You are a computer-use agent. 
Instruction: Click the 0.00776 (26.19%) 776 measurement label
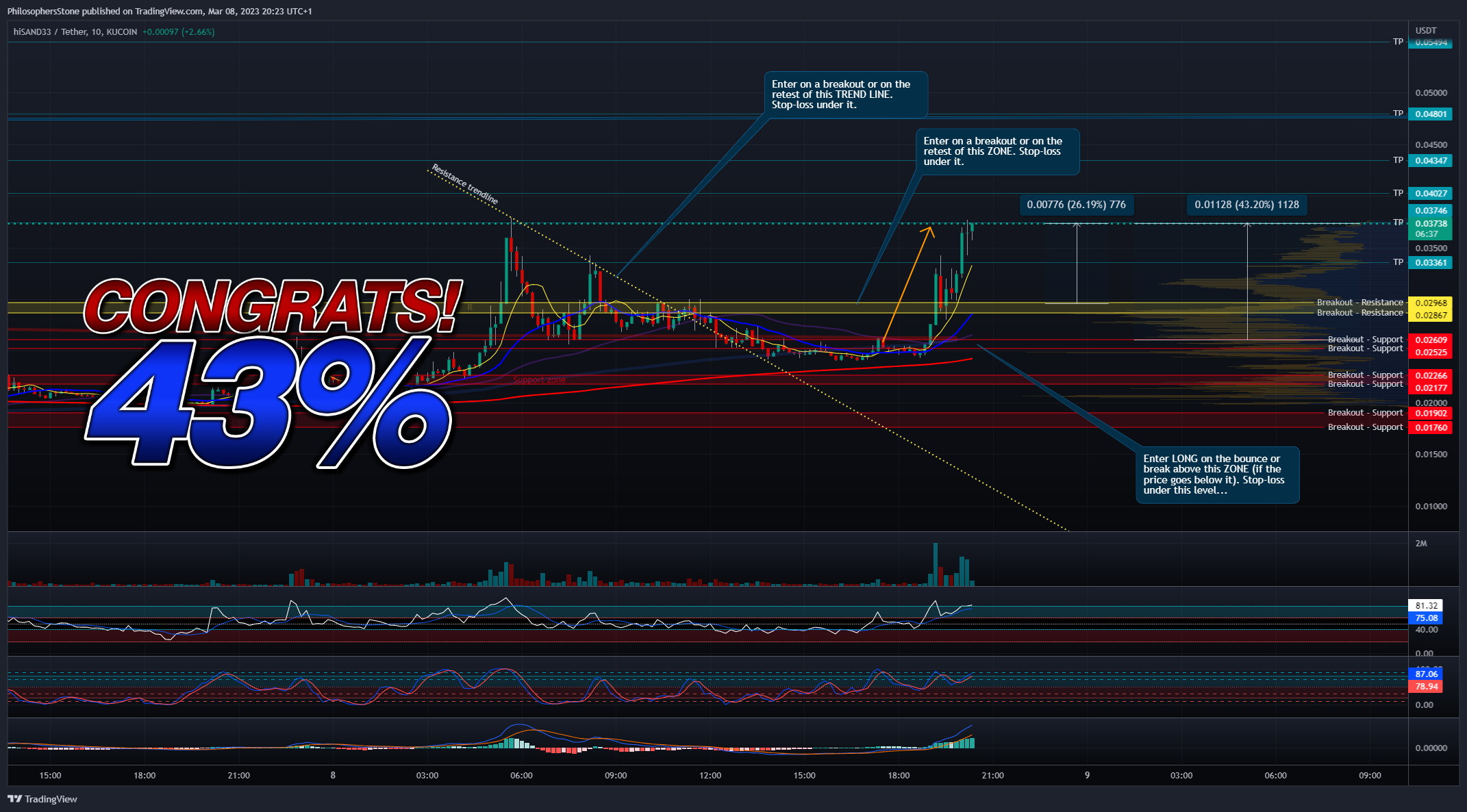[x=1076, y=205]
